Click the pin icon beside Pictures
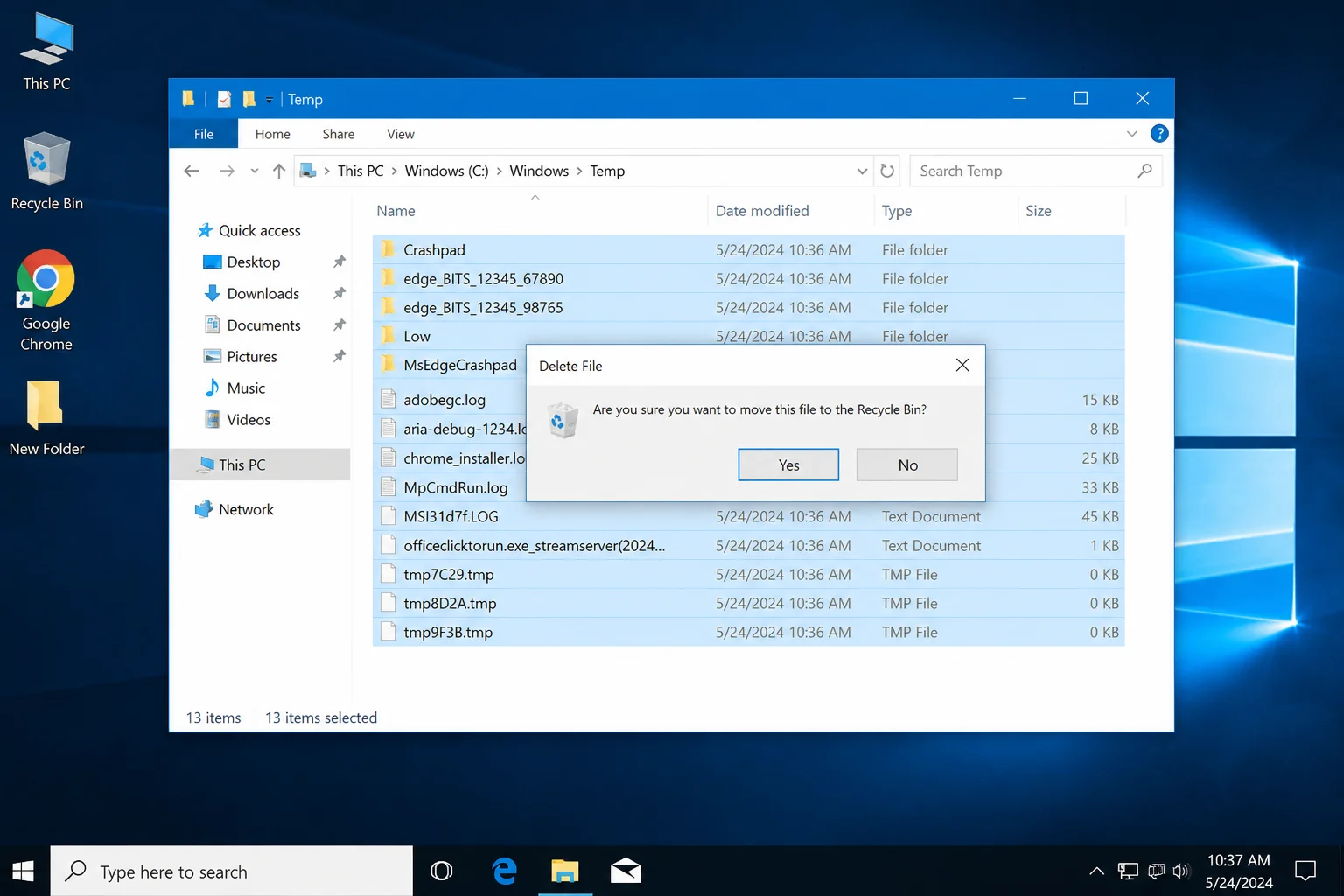The image size is (1344, 896). click(x=339, y=356)
